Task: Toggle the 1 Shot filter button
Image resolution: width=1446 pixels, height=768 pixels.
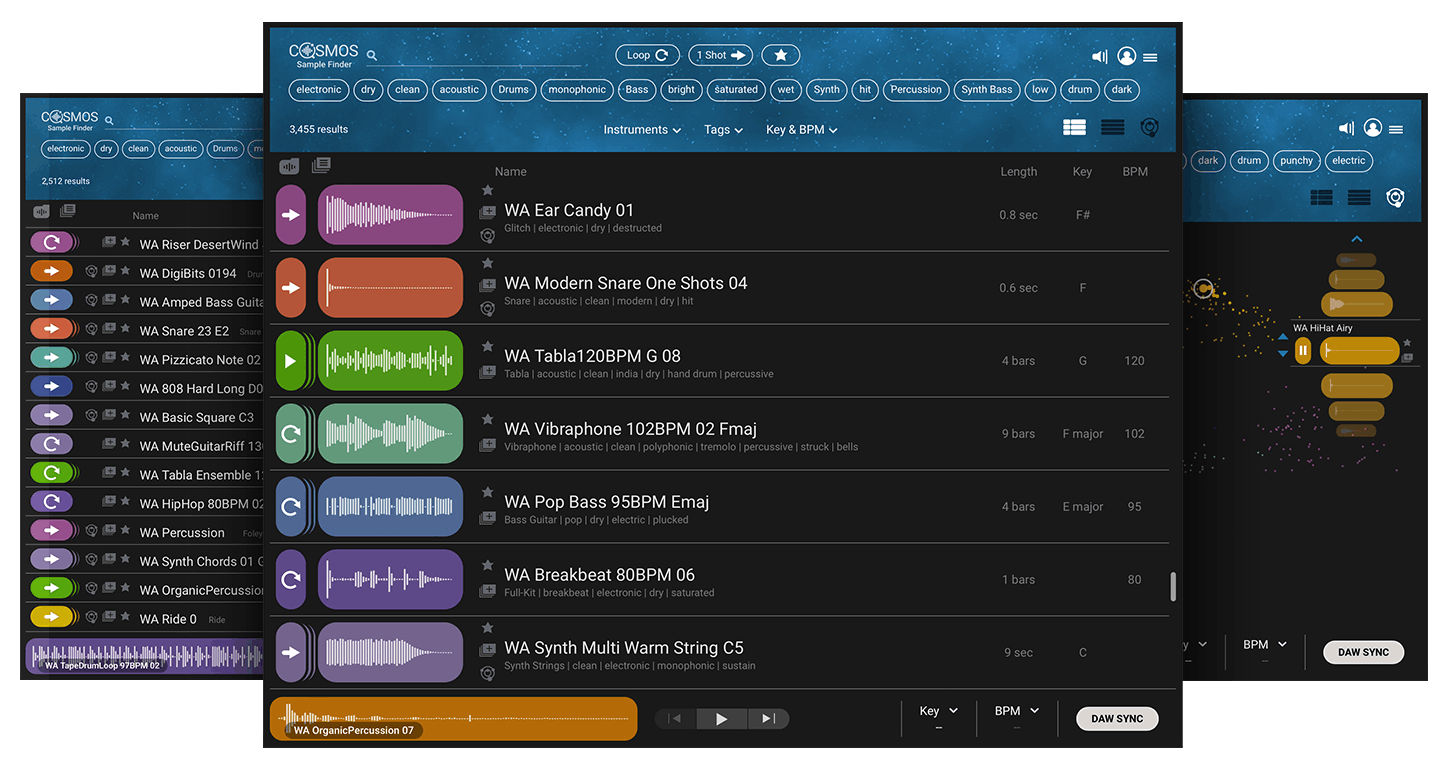Action: (x=721, y=55)
